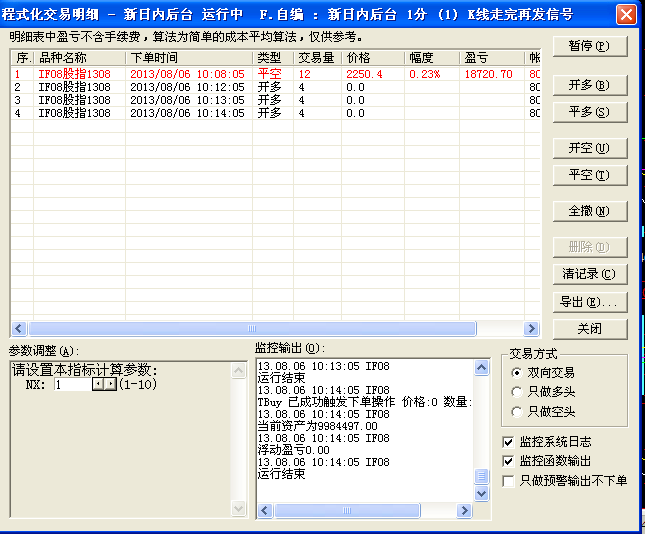
Task: Click the 导出(E)... export button
Action: 590,302
